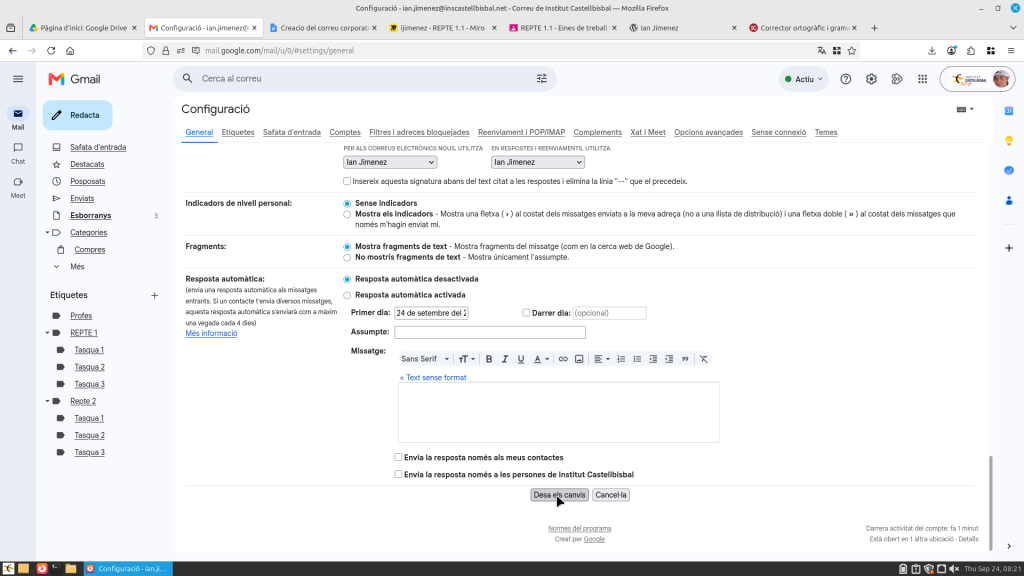The width and height of the screenshot is (1024, 576).
Task: Remove formatting icon in message toolbar
Action: [703, 359]
